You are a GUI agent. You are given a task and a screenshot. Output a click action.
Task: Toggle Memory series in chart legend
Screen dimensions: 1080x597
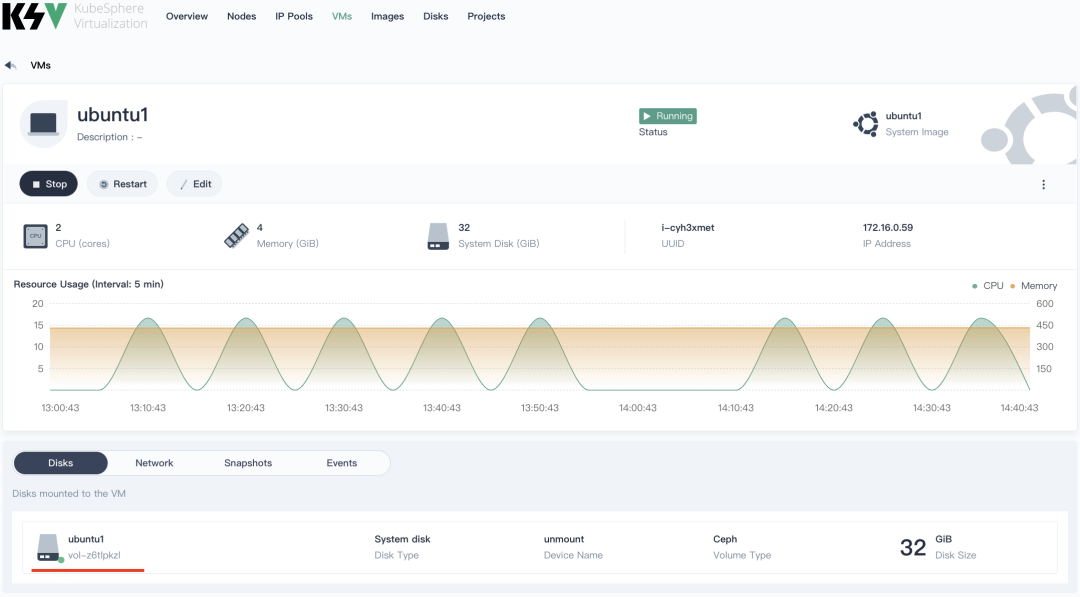coord(1033,286)
